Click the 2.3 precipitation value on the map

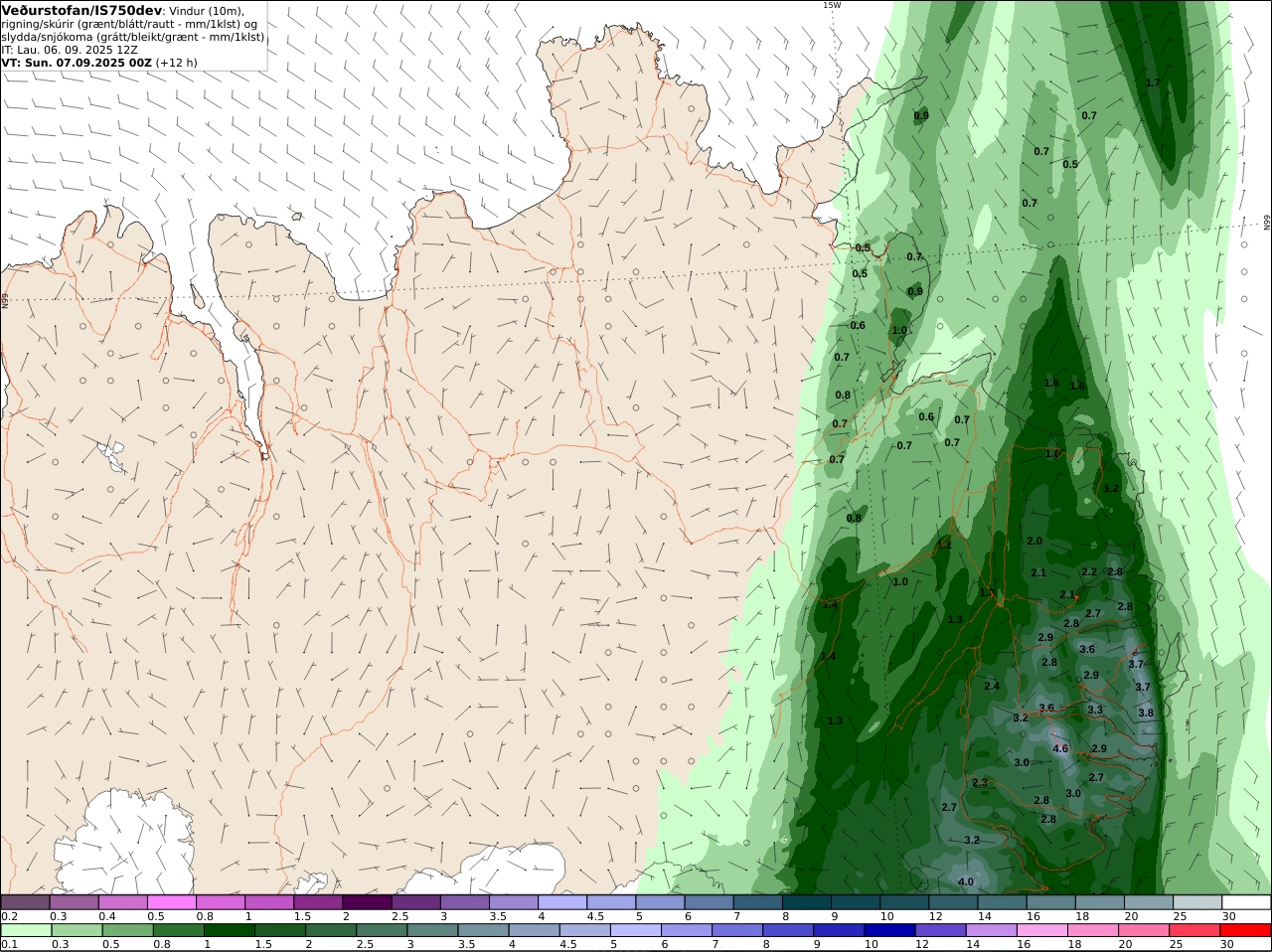pos(980,782)
